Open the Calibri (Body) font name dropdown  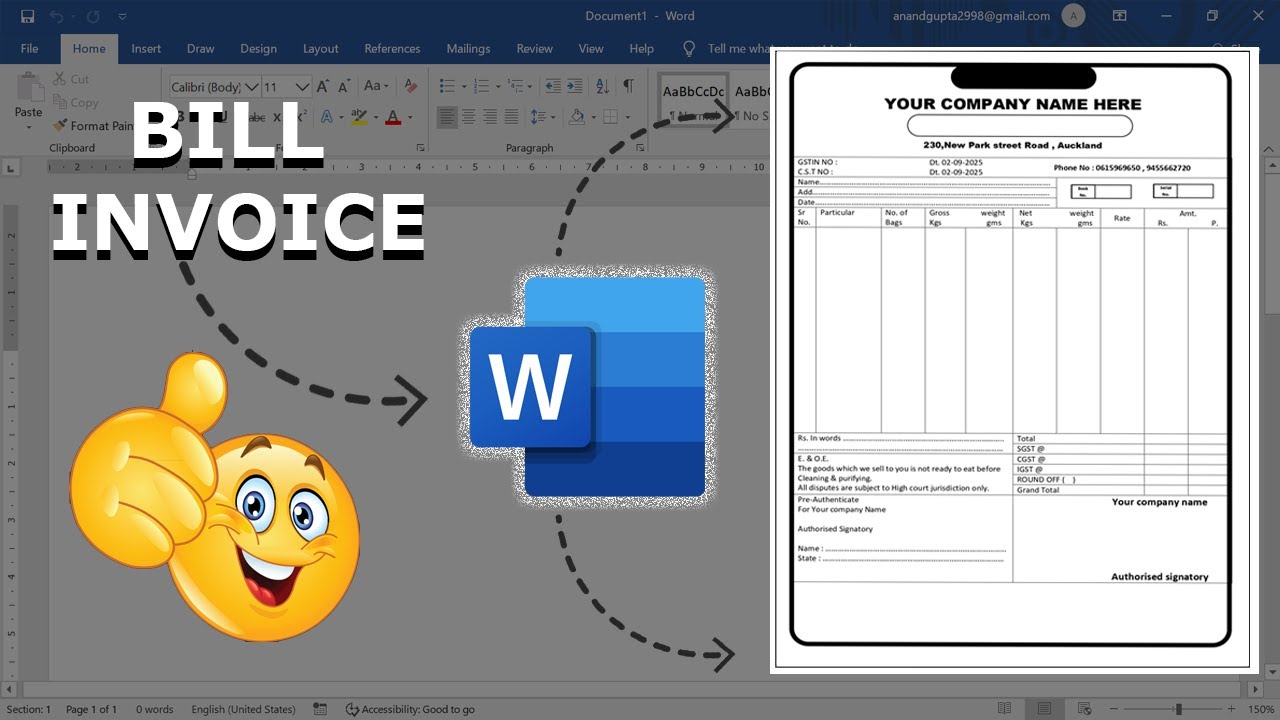(252, 87)
